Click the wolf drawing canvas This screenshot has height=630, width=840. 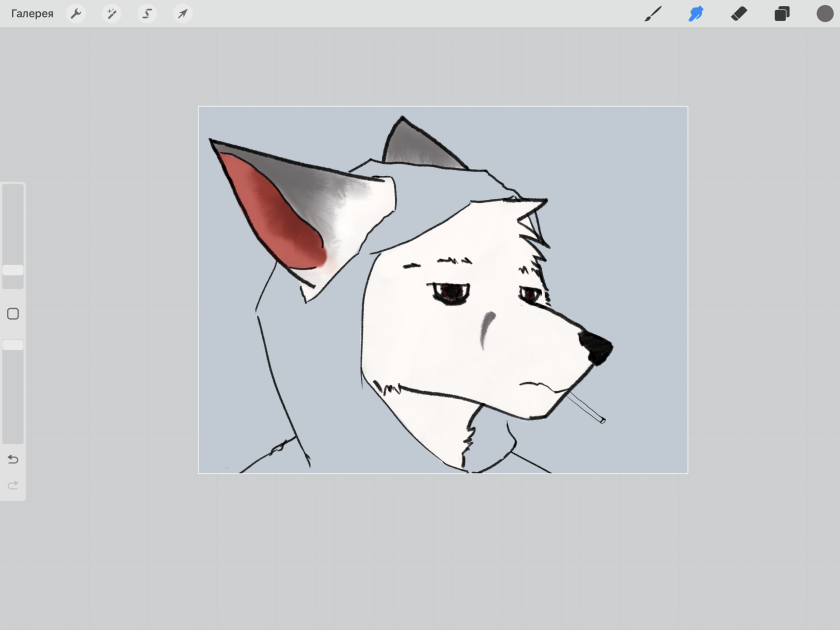pyautogui.click(x=443, y=290)
